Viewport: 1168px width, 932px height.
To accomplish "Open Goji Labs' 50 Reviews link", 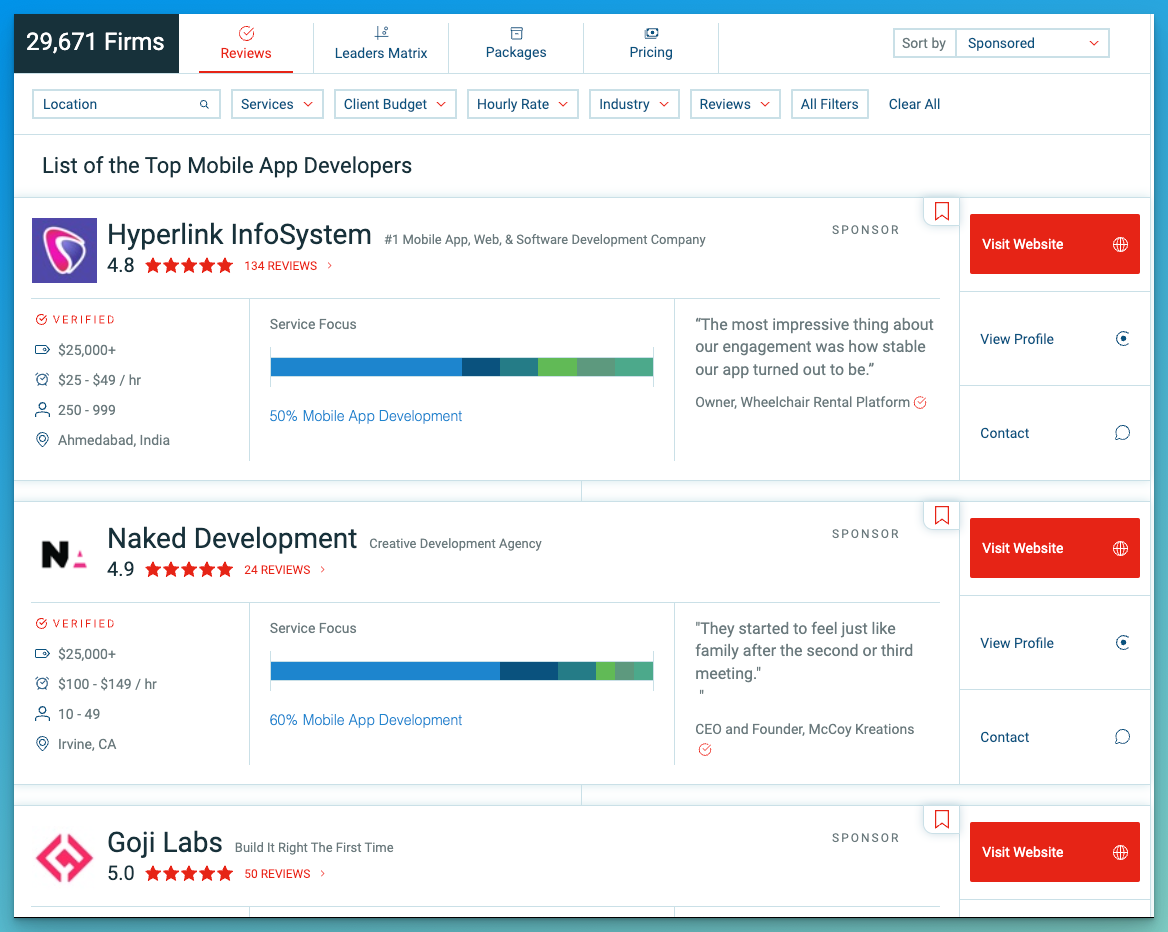I will (285, 874).
